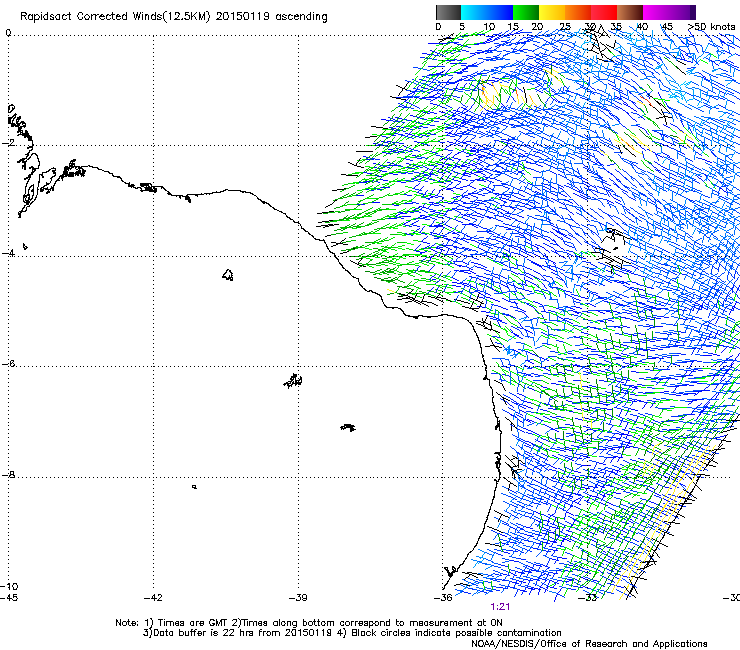Click the longitude label '-42'
The width and height of the screenshot is (740, 650).
[x=153, y=598]
